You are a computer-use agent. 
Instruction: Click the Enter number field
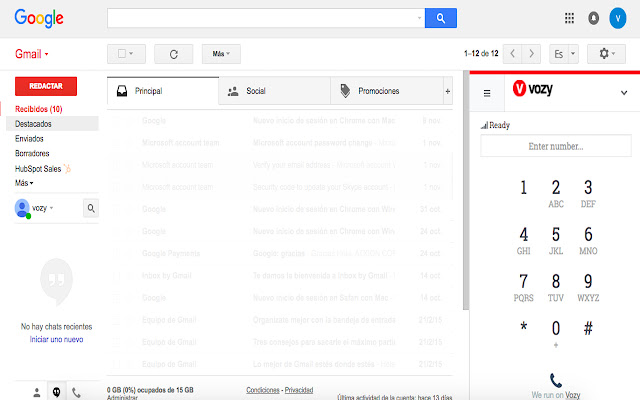coord(556,146)
